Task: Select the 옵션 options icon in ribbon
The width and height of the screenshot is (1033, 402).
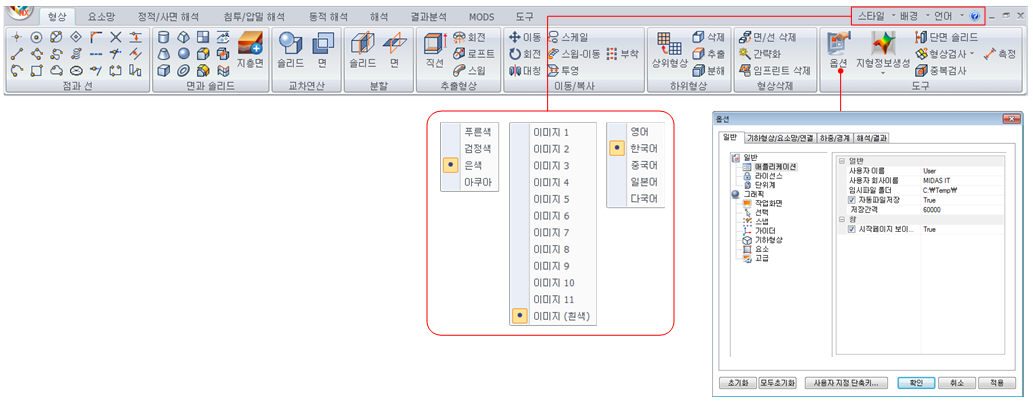Action: [x=837, y=51]
